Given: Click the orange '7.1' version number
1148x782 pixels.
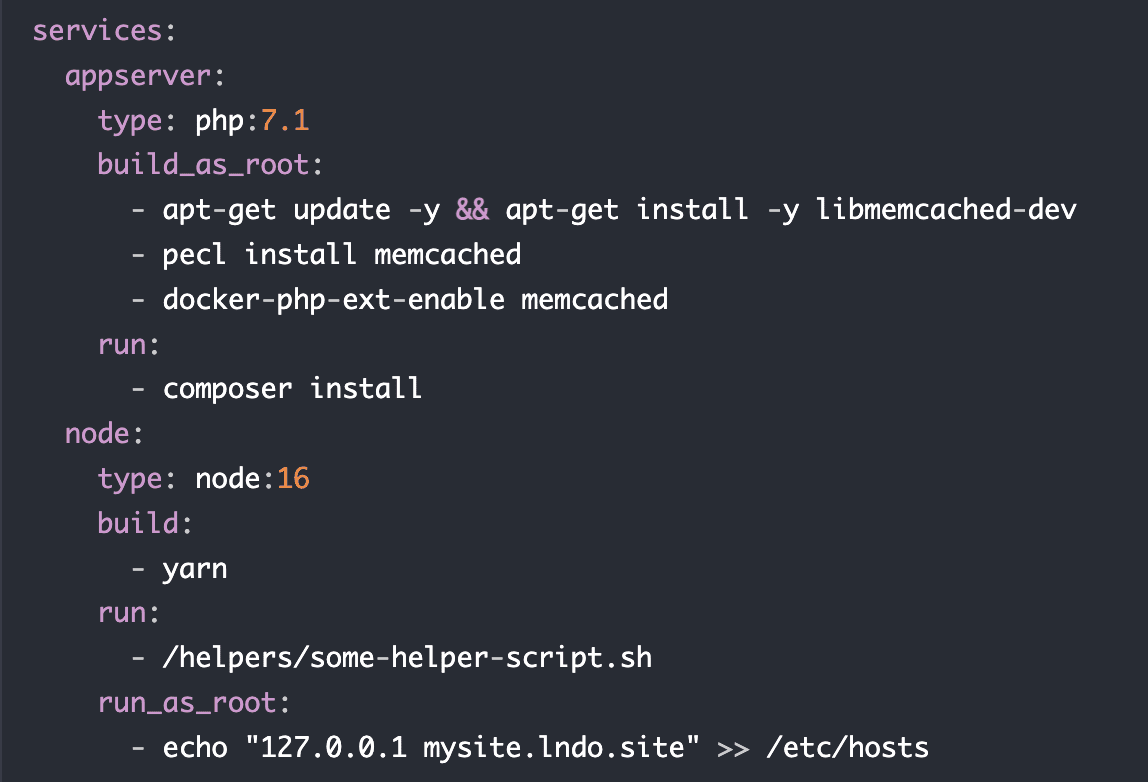Looking at the screenshot, I should 285,121.
